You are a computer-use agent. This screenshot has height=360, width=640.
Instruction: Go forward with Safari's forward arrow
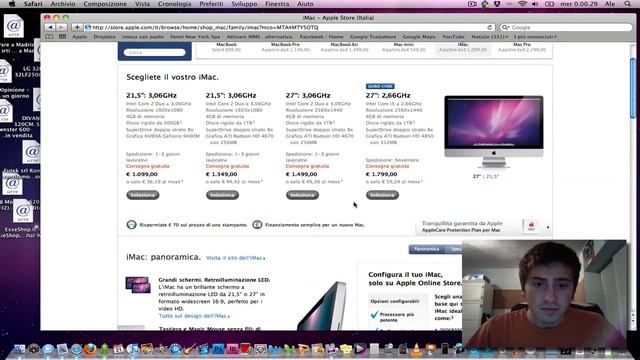point(61,27)
